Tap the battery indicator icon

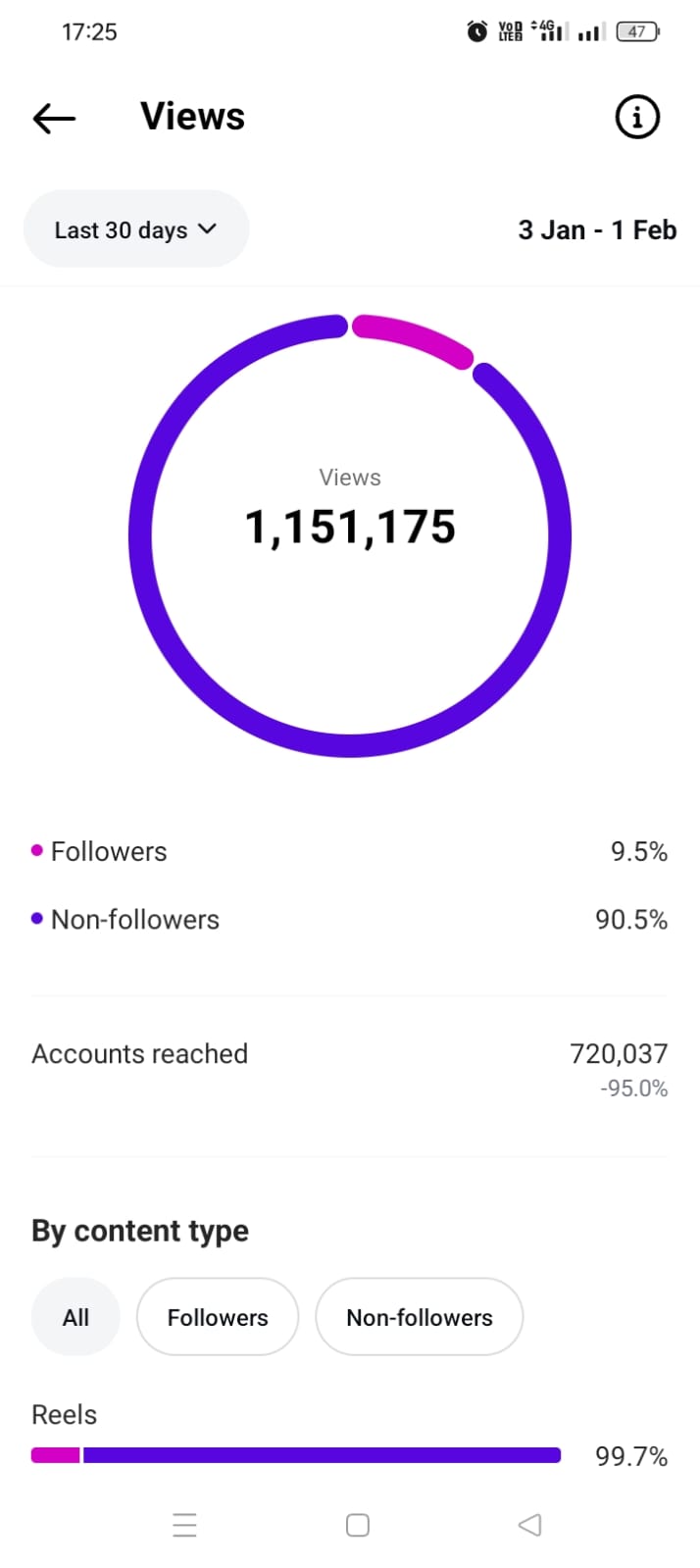[x=637, y=31]
